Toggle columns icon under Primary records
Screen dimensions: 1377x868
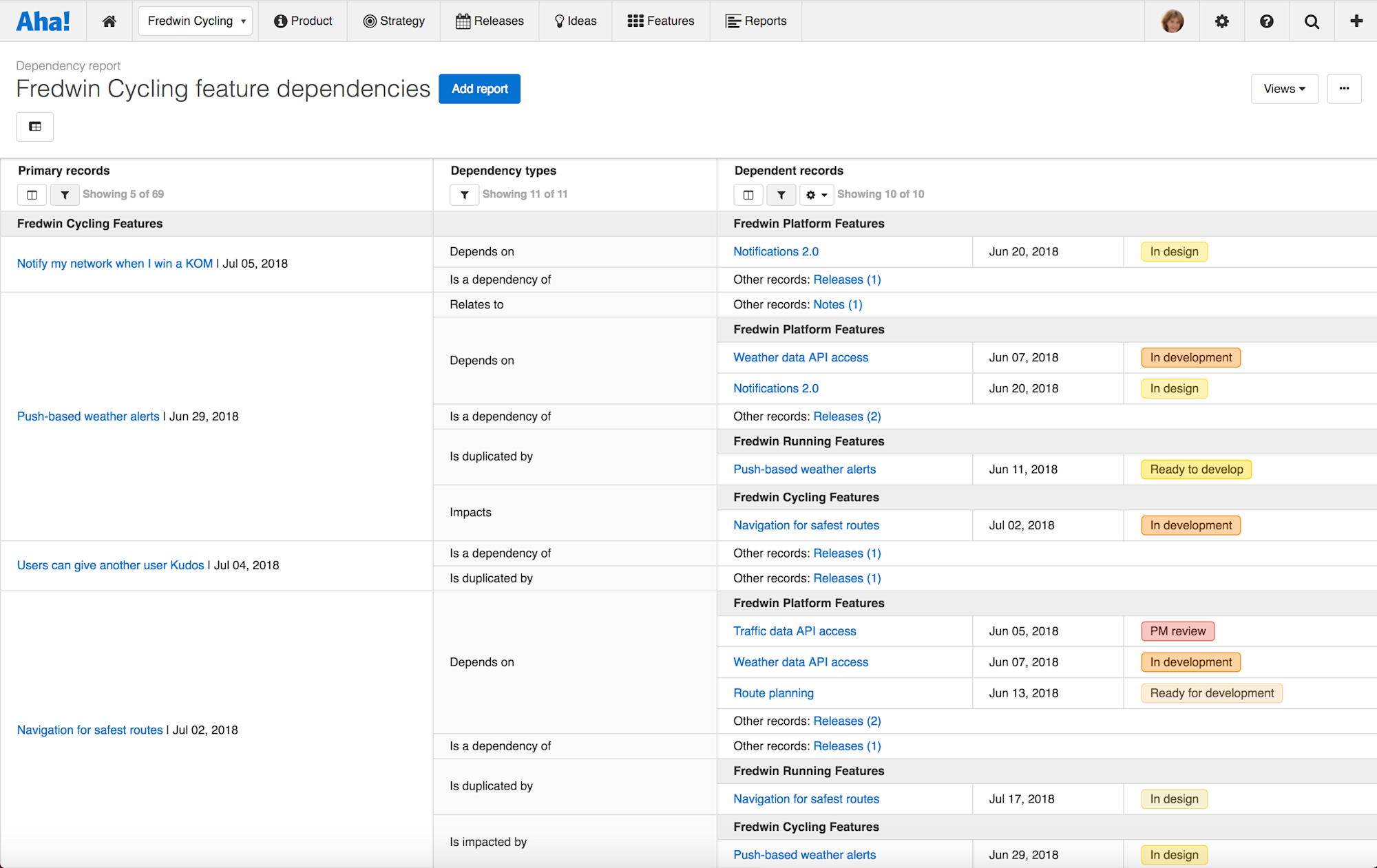click(32, 195)
